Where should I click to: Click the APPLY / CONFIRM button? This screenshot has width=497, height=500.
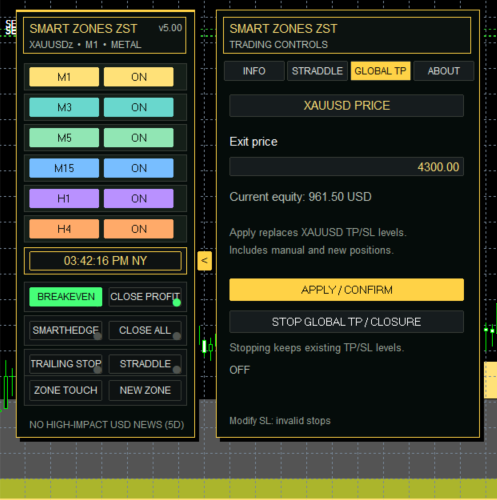tap(346, 290)
